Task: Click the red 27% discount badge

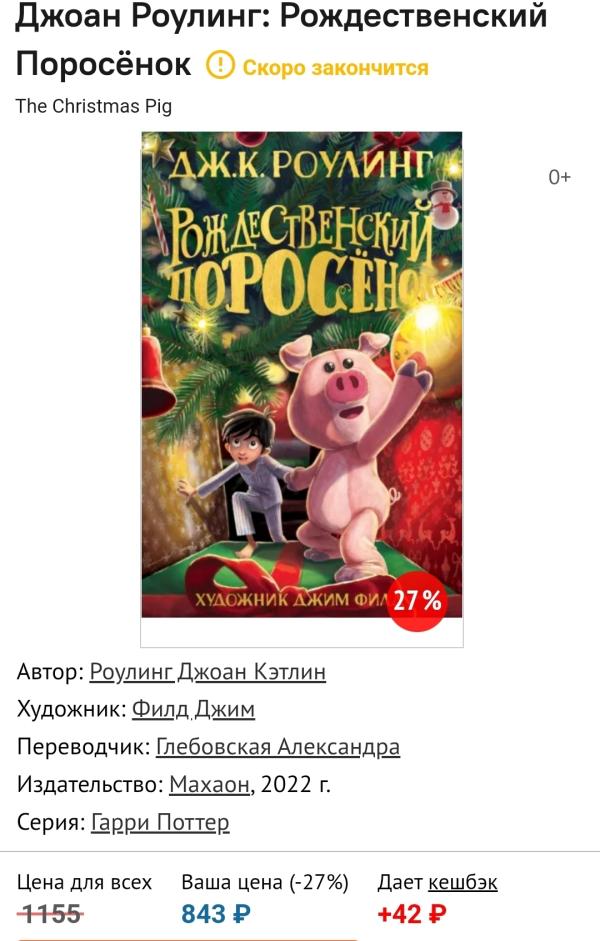Action: point(418,601)
